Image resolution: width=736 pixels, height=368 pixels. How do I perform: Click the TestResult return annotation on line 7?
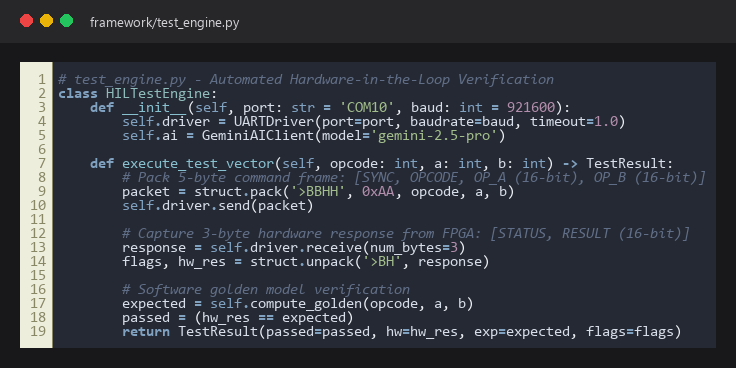[x=627, y=164]
